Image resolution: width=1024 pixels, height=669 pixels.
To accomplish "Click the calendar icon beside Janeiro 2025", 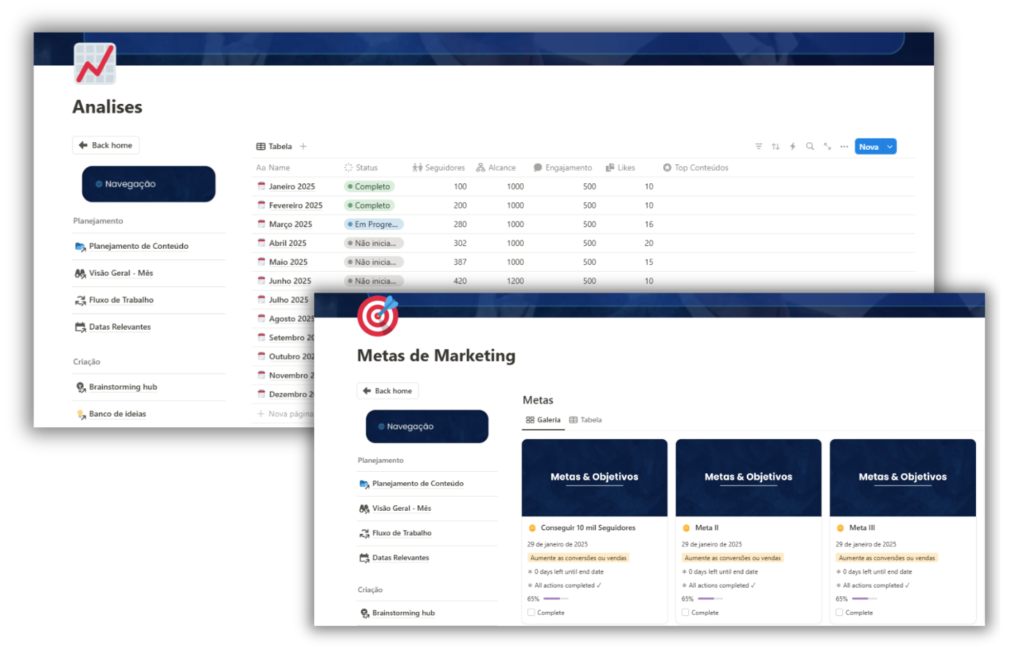I will (261, 186).
